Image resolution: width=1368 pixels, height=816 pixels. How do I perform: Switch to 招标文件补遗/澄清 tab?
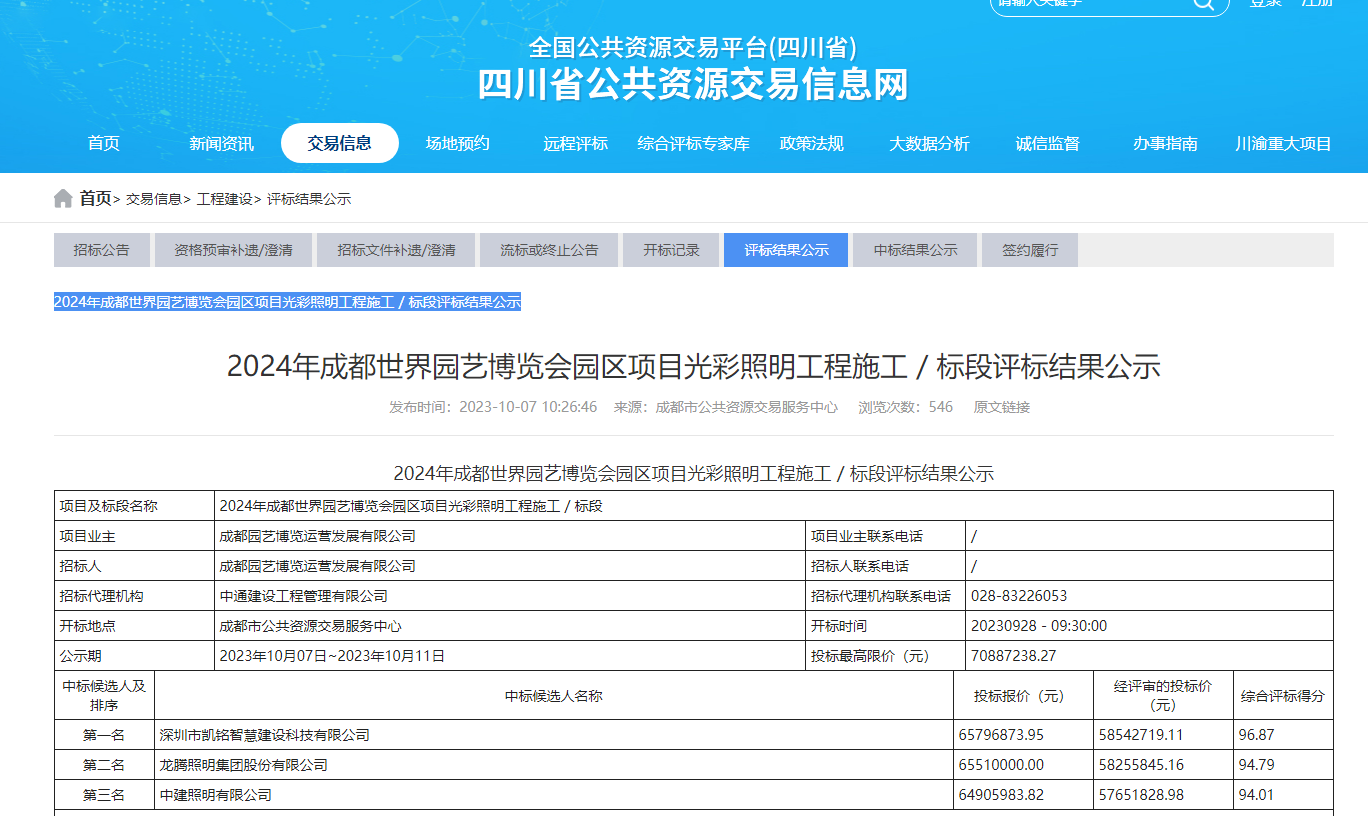click(396, 250)
